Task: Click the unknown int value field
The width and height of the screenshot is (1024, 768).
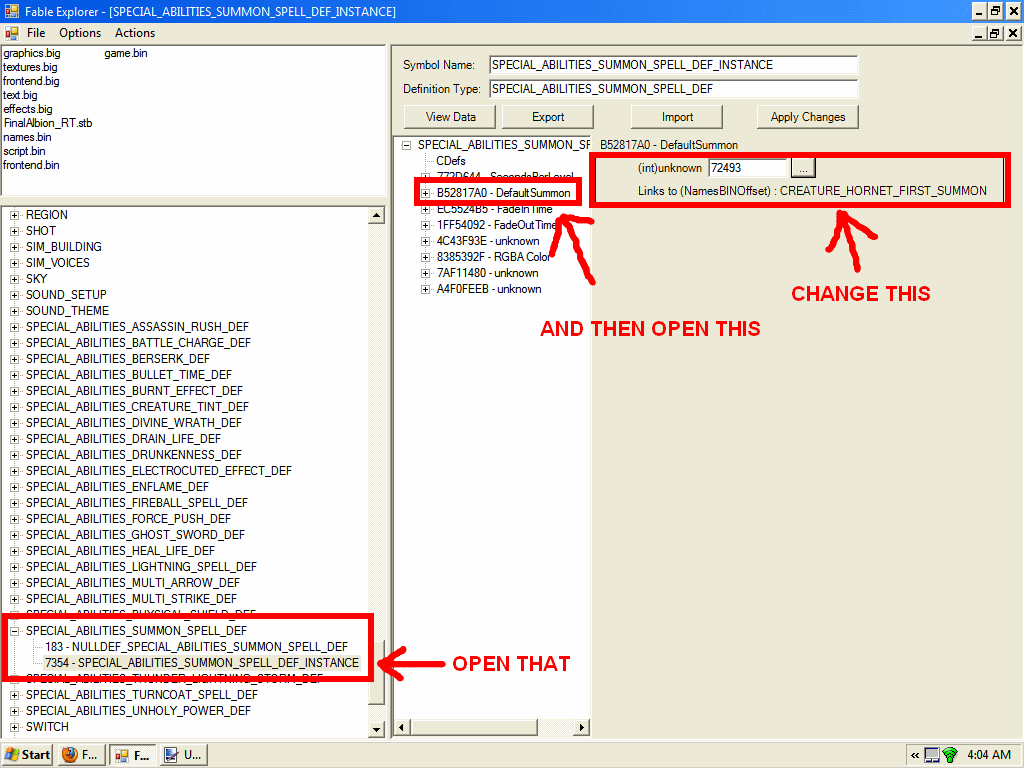Action: click(748, 168)
